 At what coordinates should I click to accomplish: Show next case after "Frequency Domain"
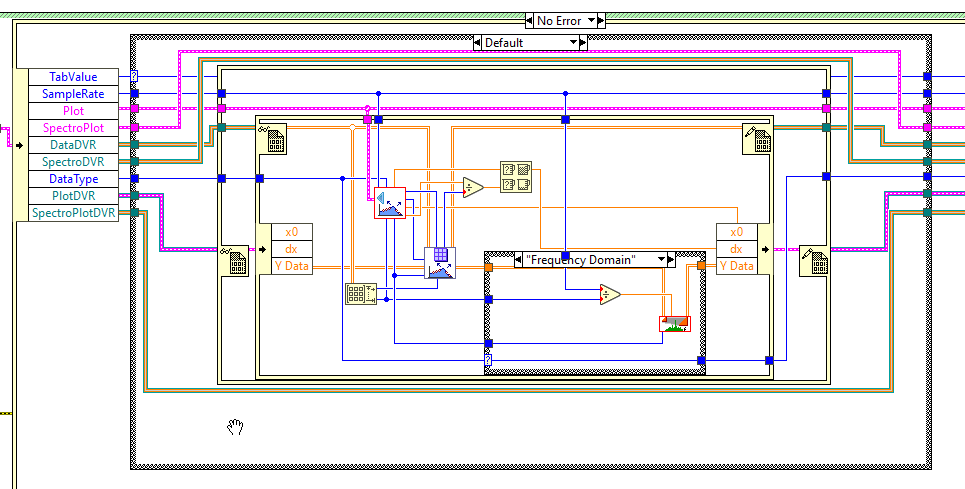pos(671,260)
